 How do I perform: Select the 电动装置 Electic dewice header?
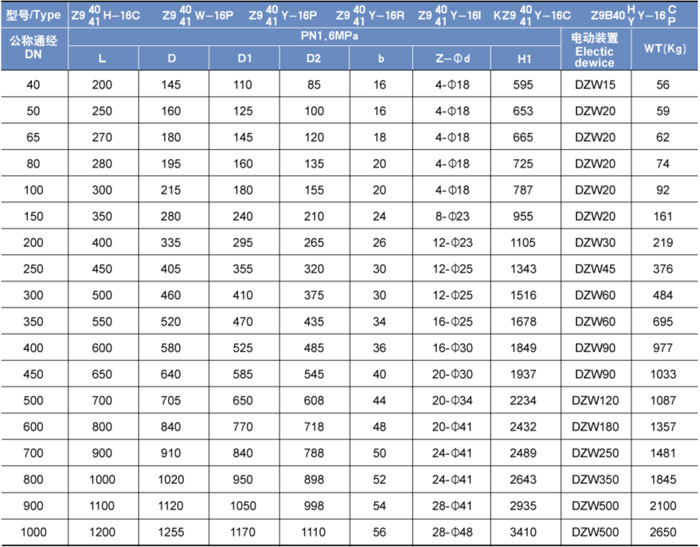595,50
